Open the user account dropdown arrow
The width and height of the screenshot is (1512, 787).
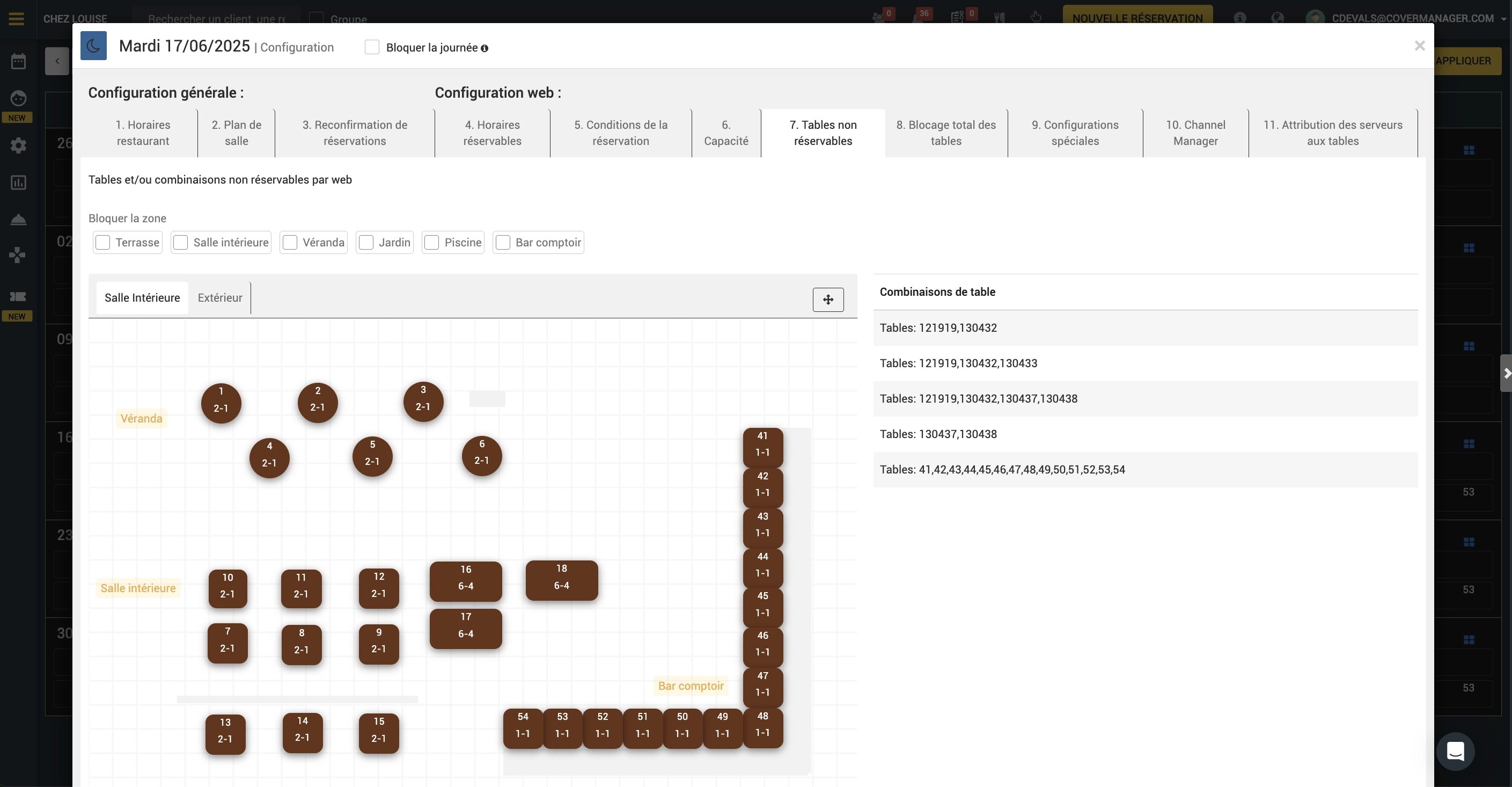[x=1503, y=19]
